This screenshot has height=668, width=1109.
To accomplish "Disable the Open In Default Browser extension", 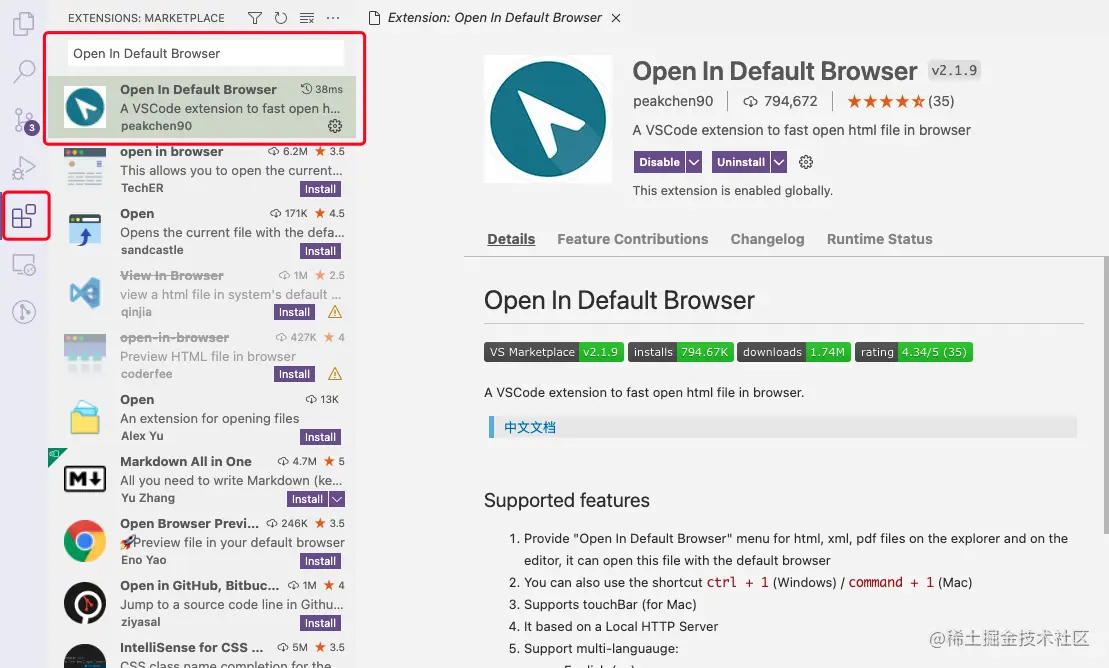I will (659, 162).
